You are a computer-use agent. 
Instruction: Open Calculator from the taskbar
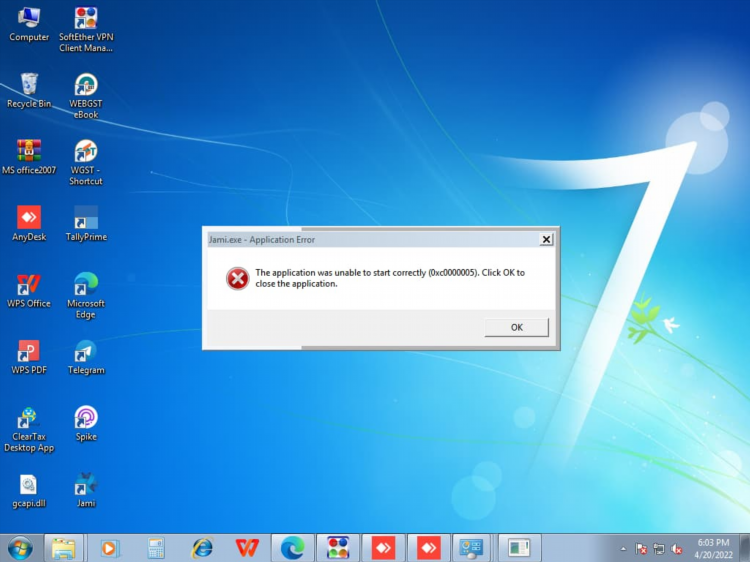[156, 548]
